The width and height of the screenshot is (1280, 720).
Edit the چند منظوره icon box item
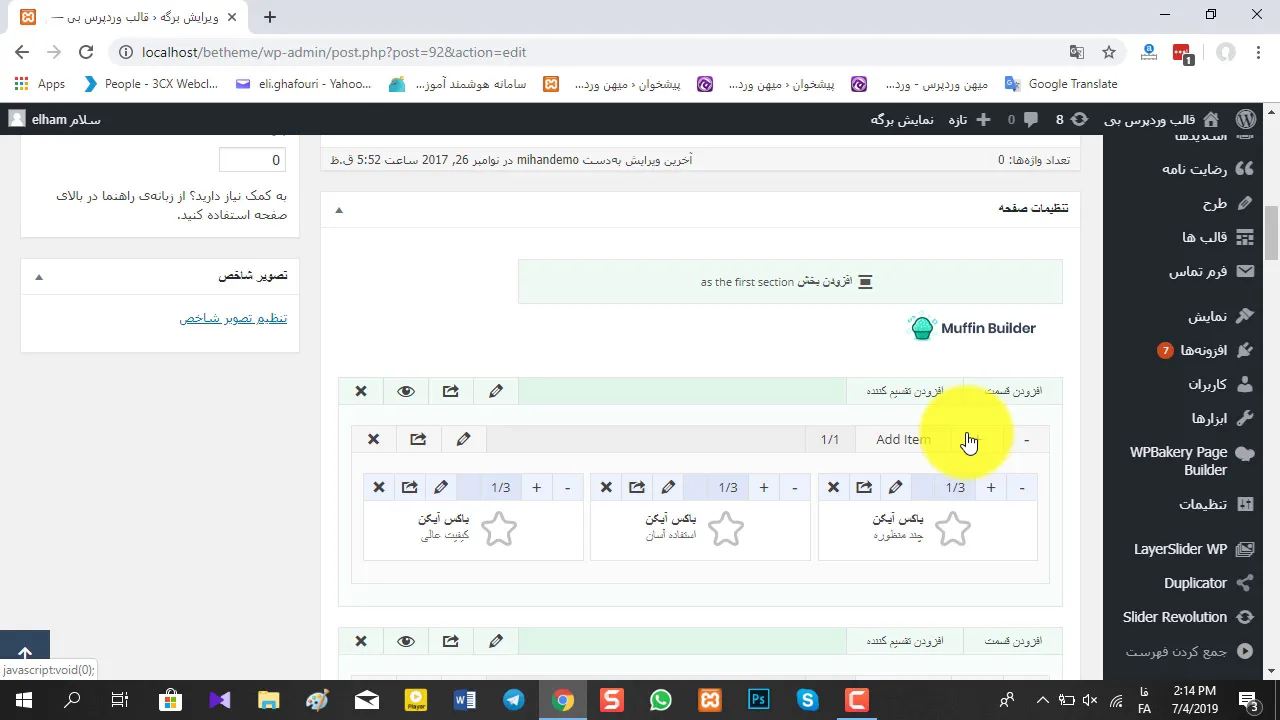(x=896, y=487)
